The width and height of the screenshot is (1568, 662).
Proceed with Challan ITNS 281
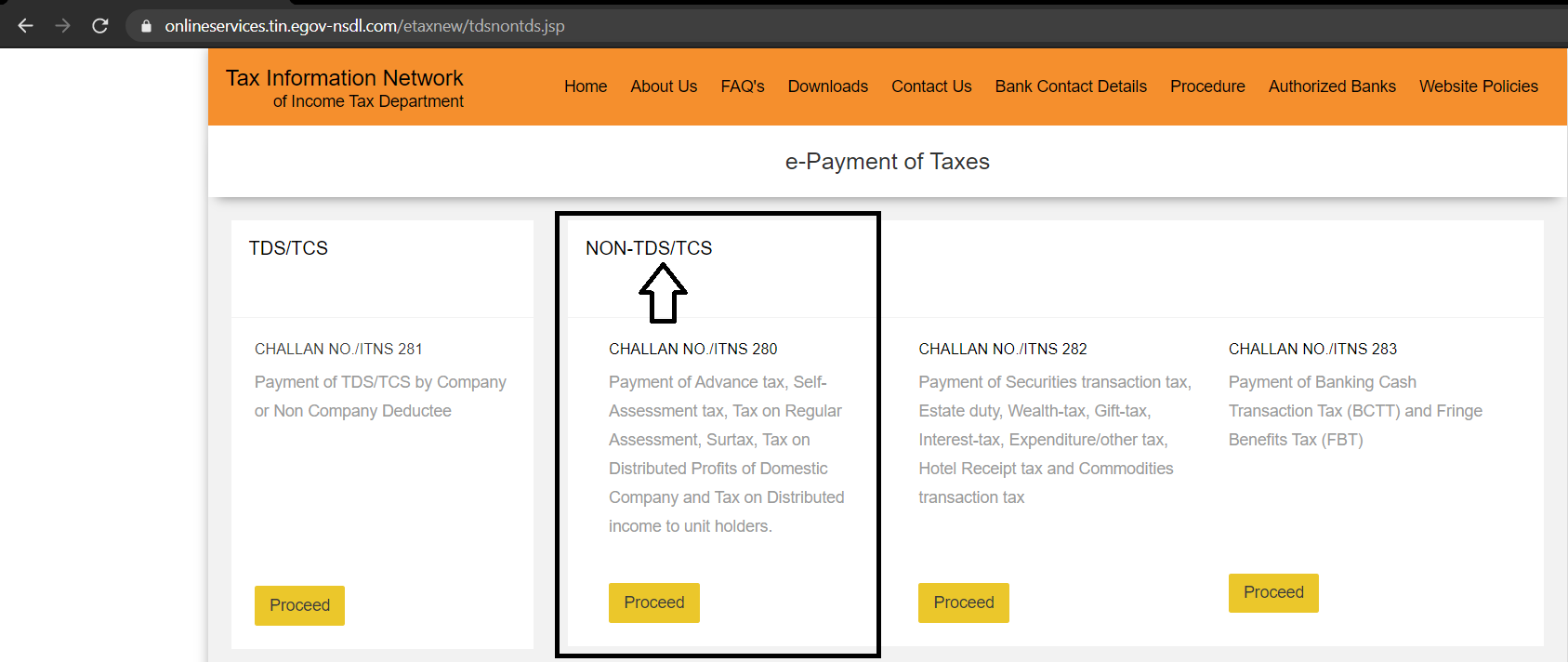(299, 605)
